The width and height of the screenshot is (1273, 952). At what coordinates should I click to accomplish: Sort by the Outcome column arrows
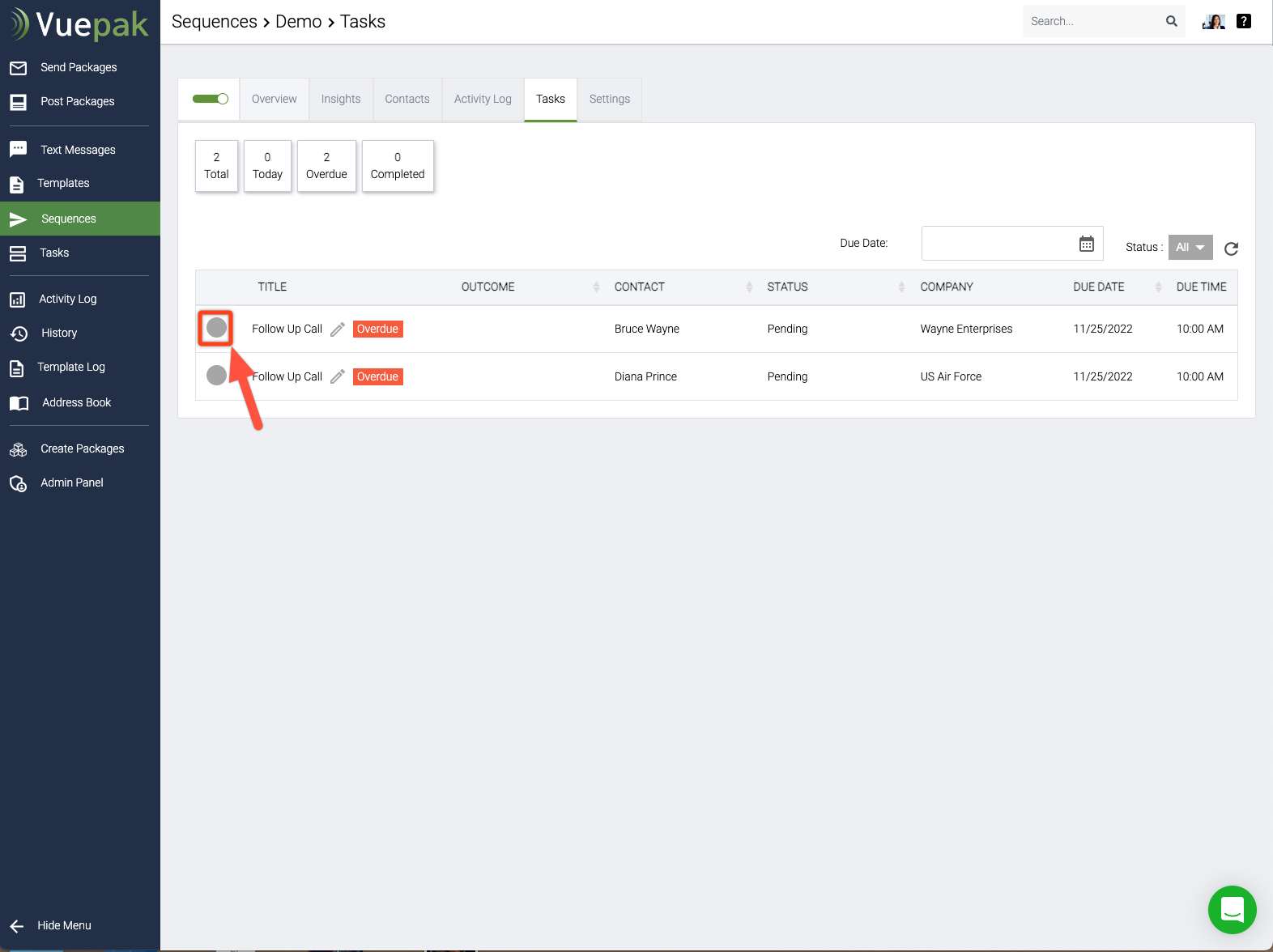(x=596, y=287)
